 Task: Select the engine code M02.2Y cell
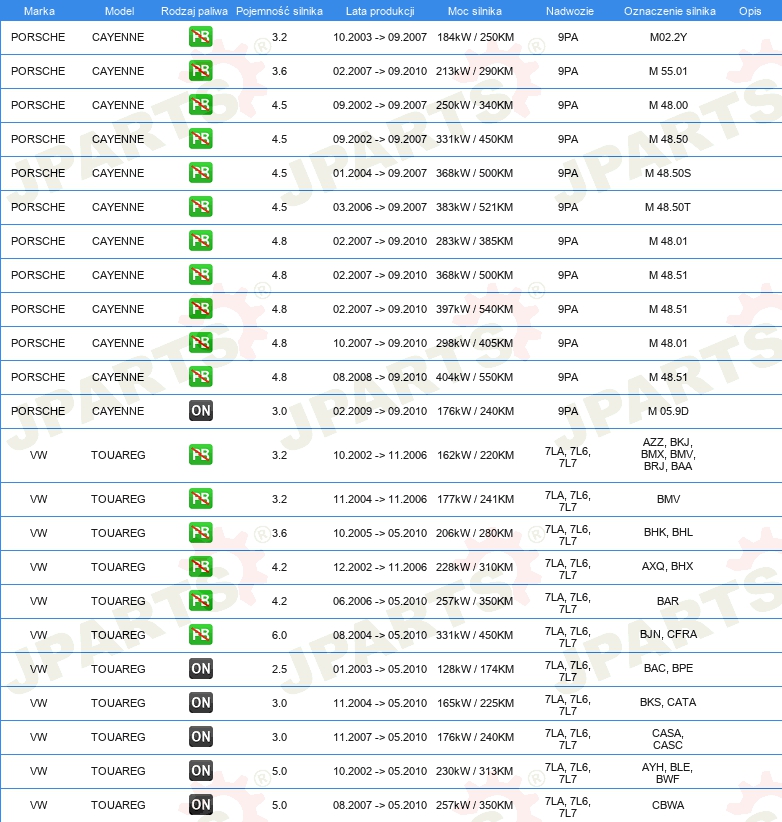(668, 37)
